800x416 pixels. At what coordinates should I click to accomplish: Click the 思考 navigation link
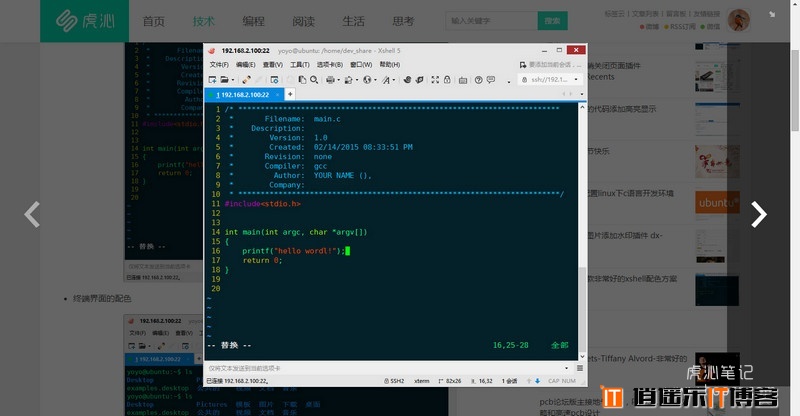[x=403, y=21]
